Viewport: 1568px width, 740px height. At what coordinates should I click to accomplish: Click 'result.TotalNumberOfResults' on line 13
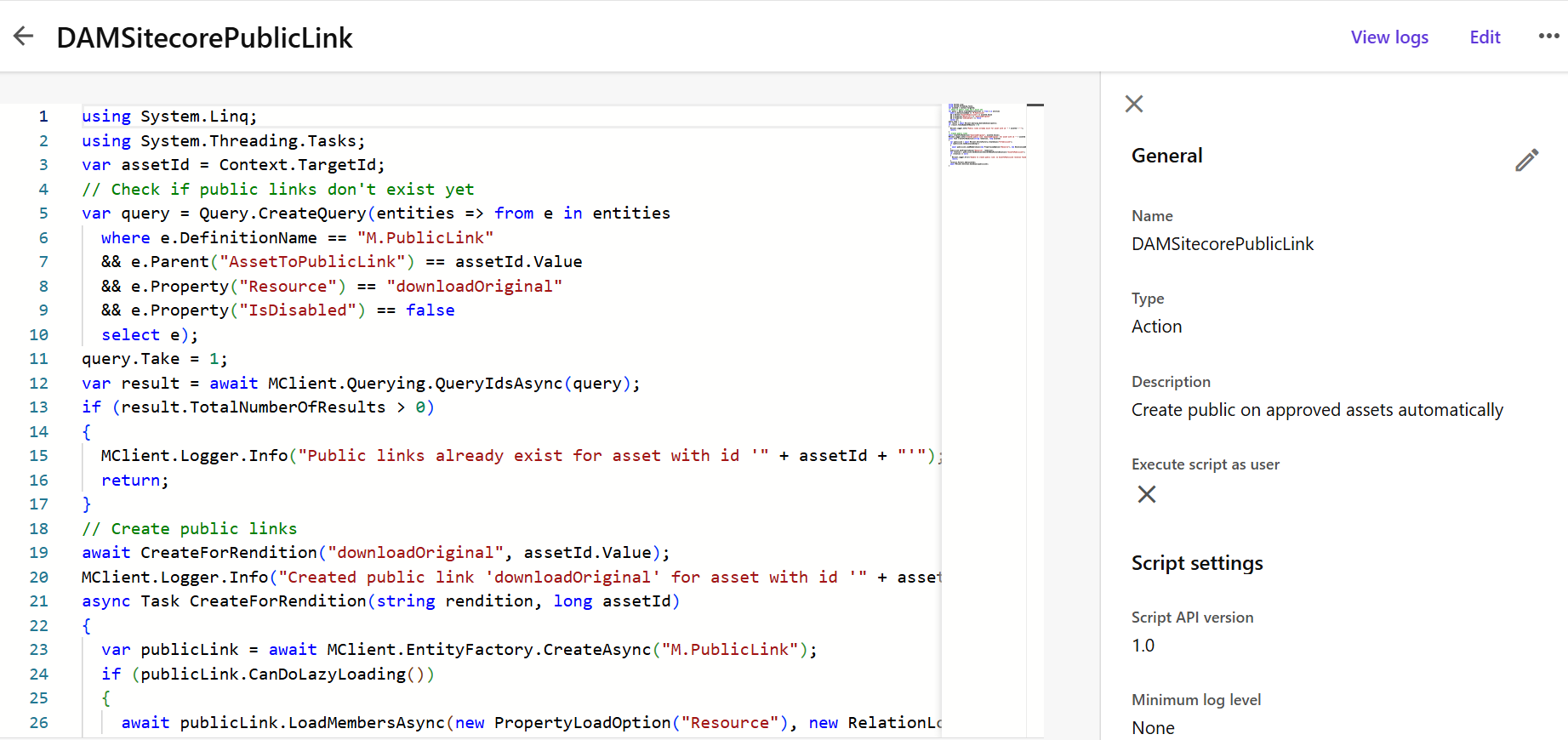click(x=254, y=407)
